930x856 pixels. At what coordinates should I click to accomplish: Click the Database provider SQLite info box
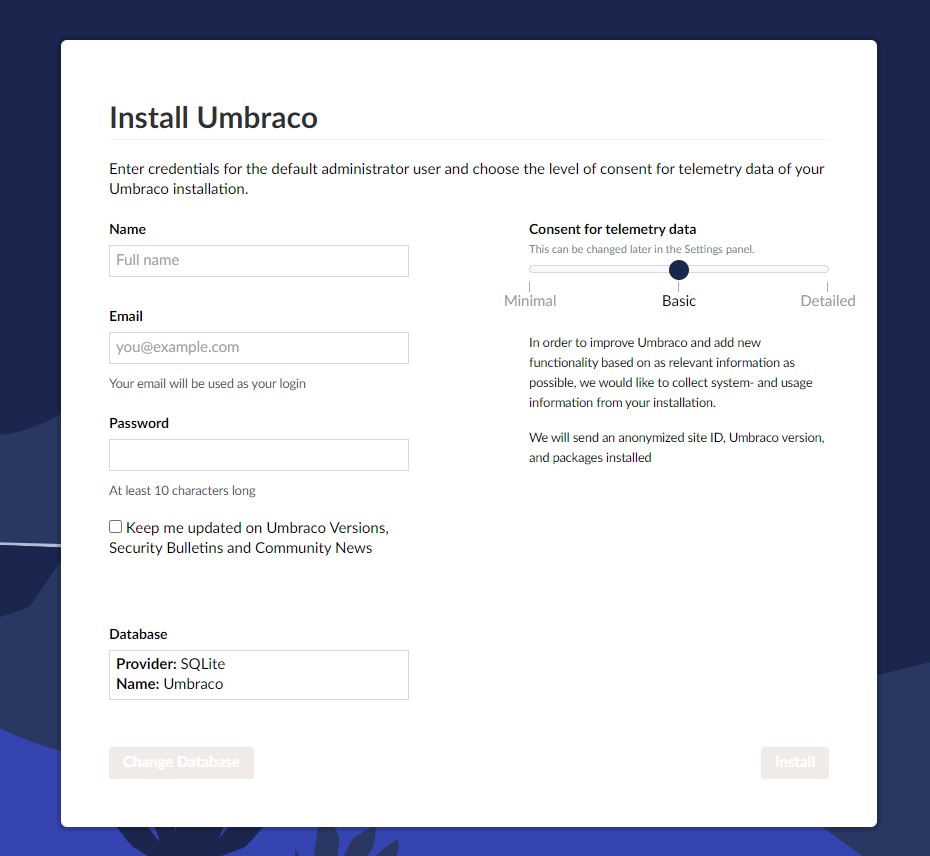point(259,675)
